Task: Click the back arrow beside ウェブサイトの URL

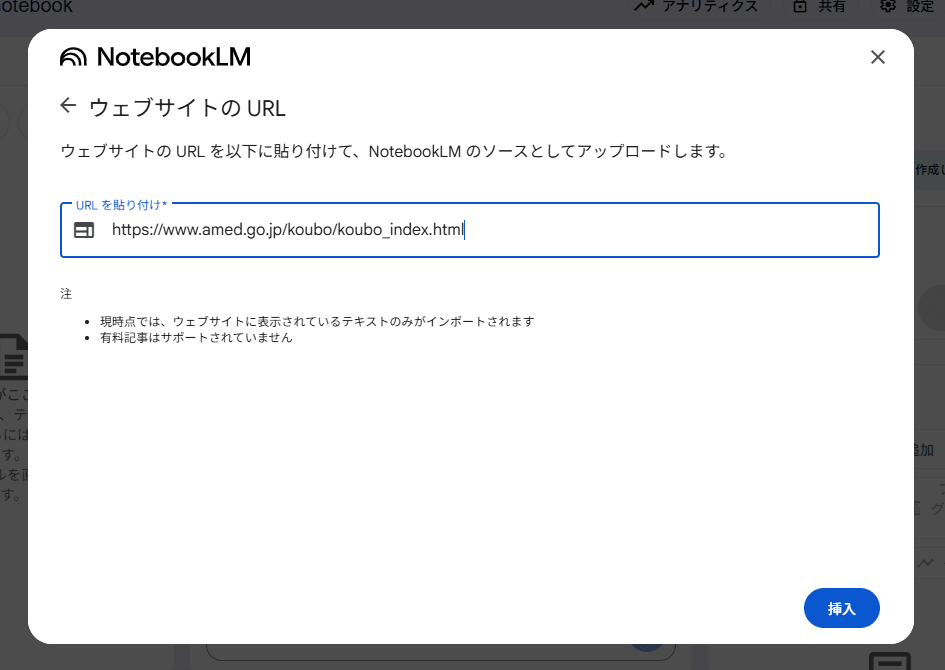Action: pyautogui.click(x=68, y=105)
